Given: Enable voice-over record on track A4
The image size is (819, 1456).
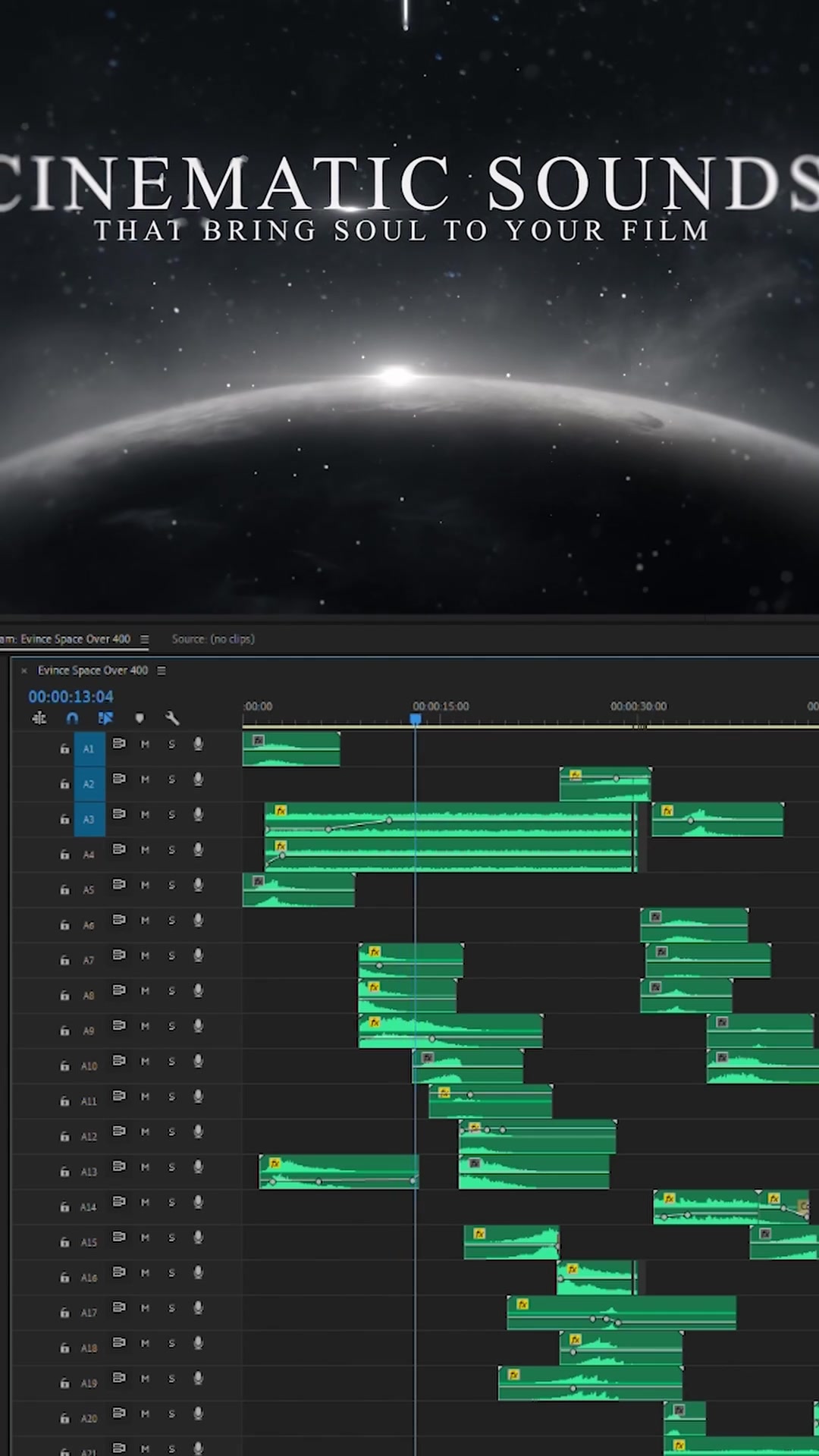Looking at the screenshot, I should (198, 849).
